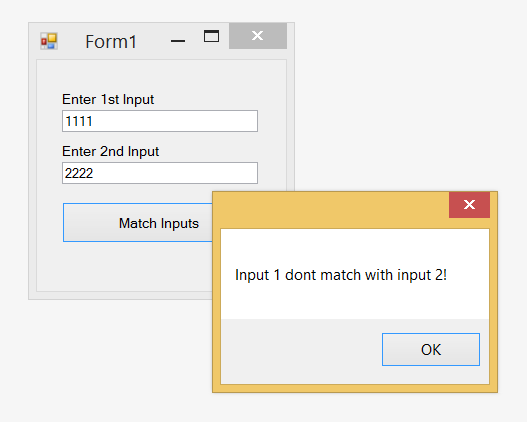
Task: Maximize the Form1 window
Action: coord(211,36)
